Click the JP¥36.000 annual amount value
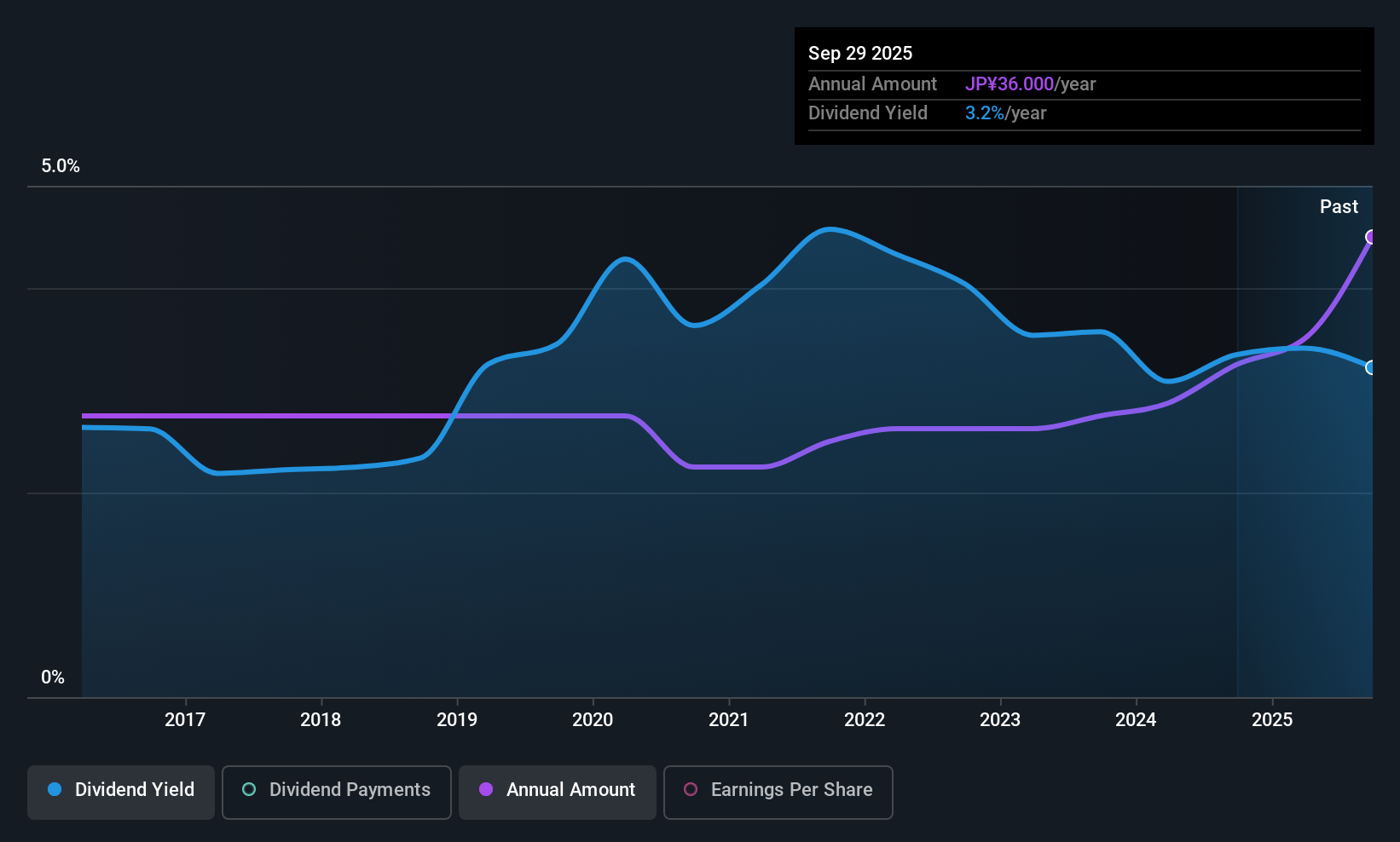This screenshot has height=842, width=1400. [x=1010, y=84]
